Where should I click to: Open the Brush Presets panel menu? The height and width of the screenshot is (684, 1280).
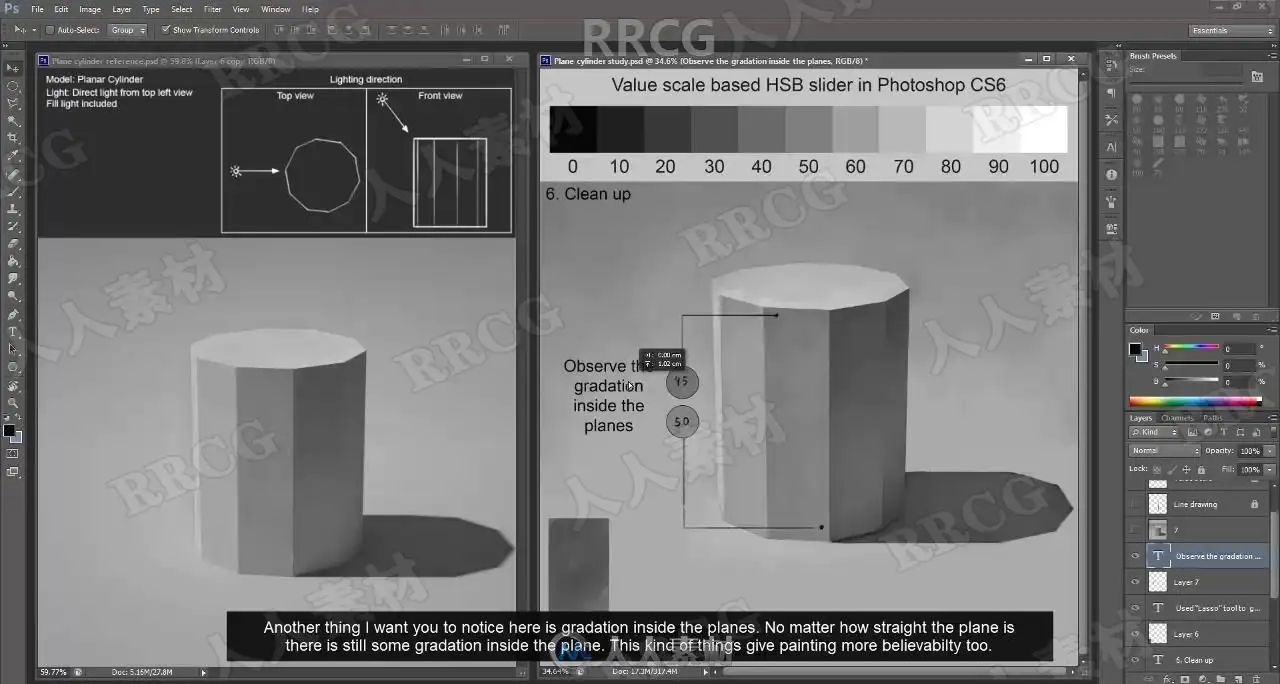1271,56
